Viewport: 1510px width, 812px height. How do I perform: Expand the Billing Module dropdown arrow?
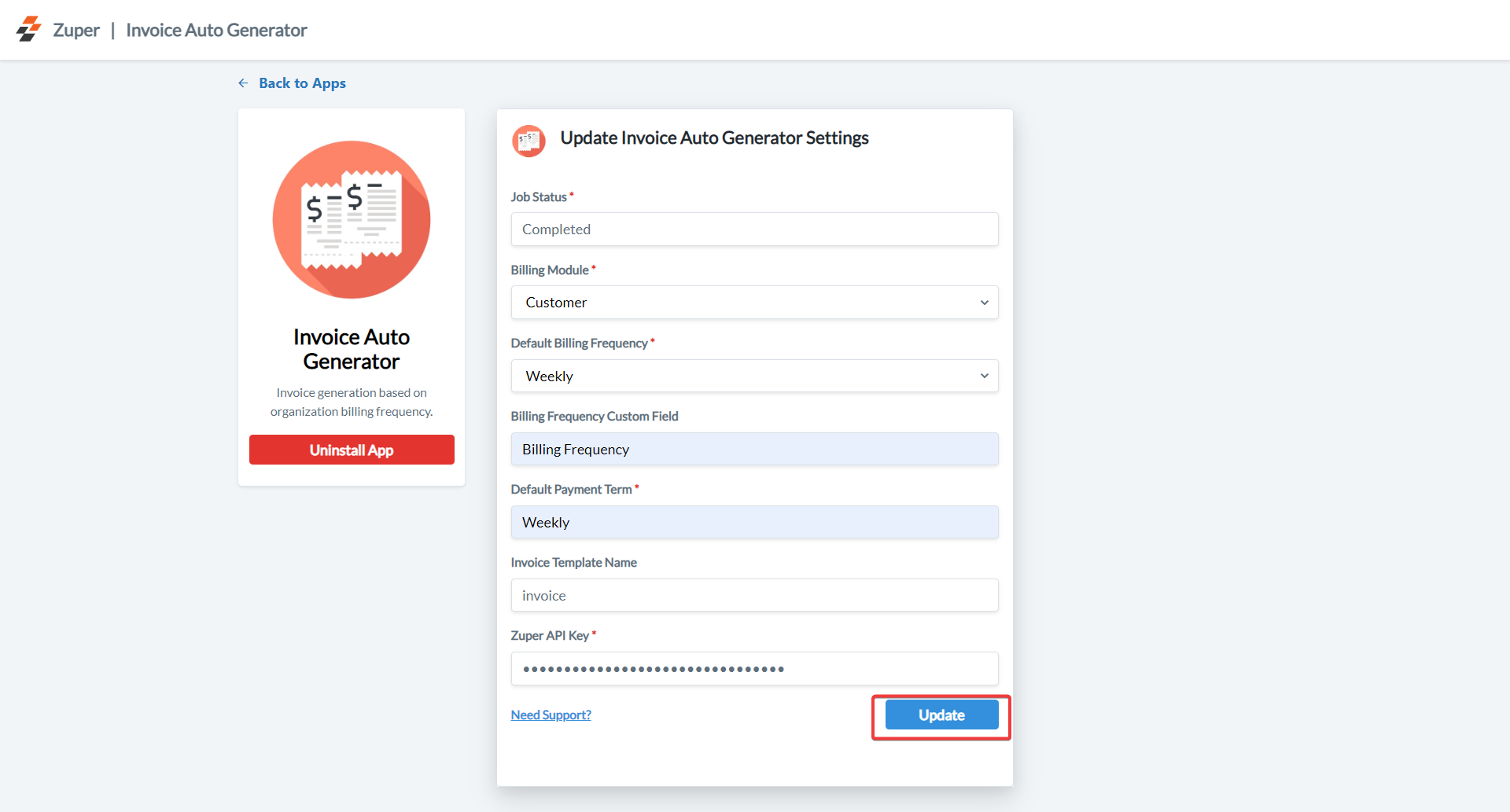pyautogui.click(x=984, y=303)
